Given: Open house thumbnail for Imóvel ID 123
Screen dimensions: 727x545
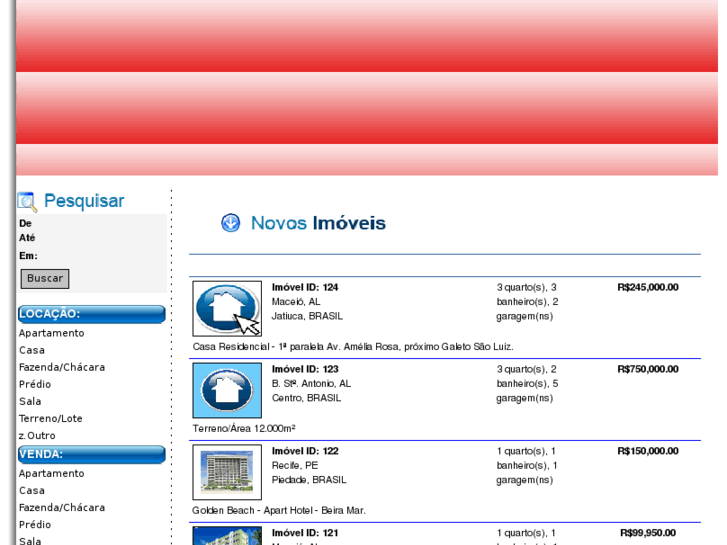Looking at the screenshot, I should [227, 390].
